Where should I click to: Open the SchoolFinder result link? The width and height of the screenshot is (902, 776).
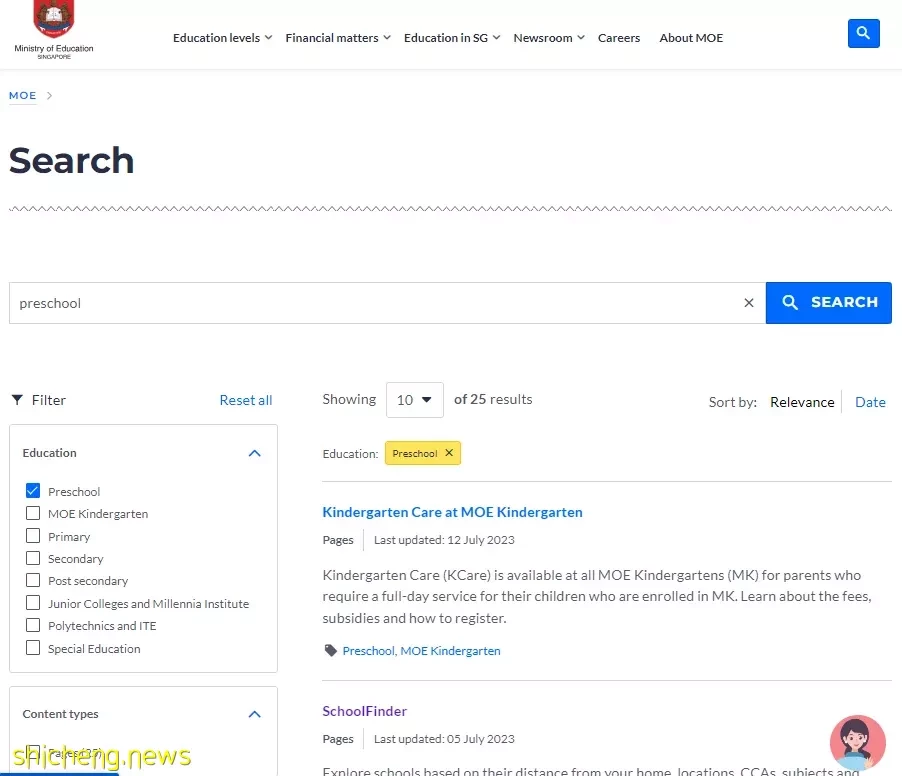tap(364, 711)
